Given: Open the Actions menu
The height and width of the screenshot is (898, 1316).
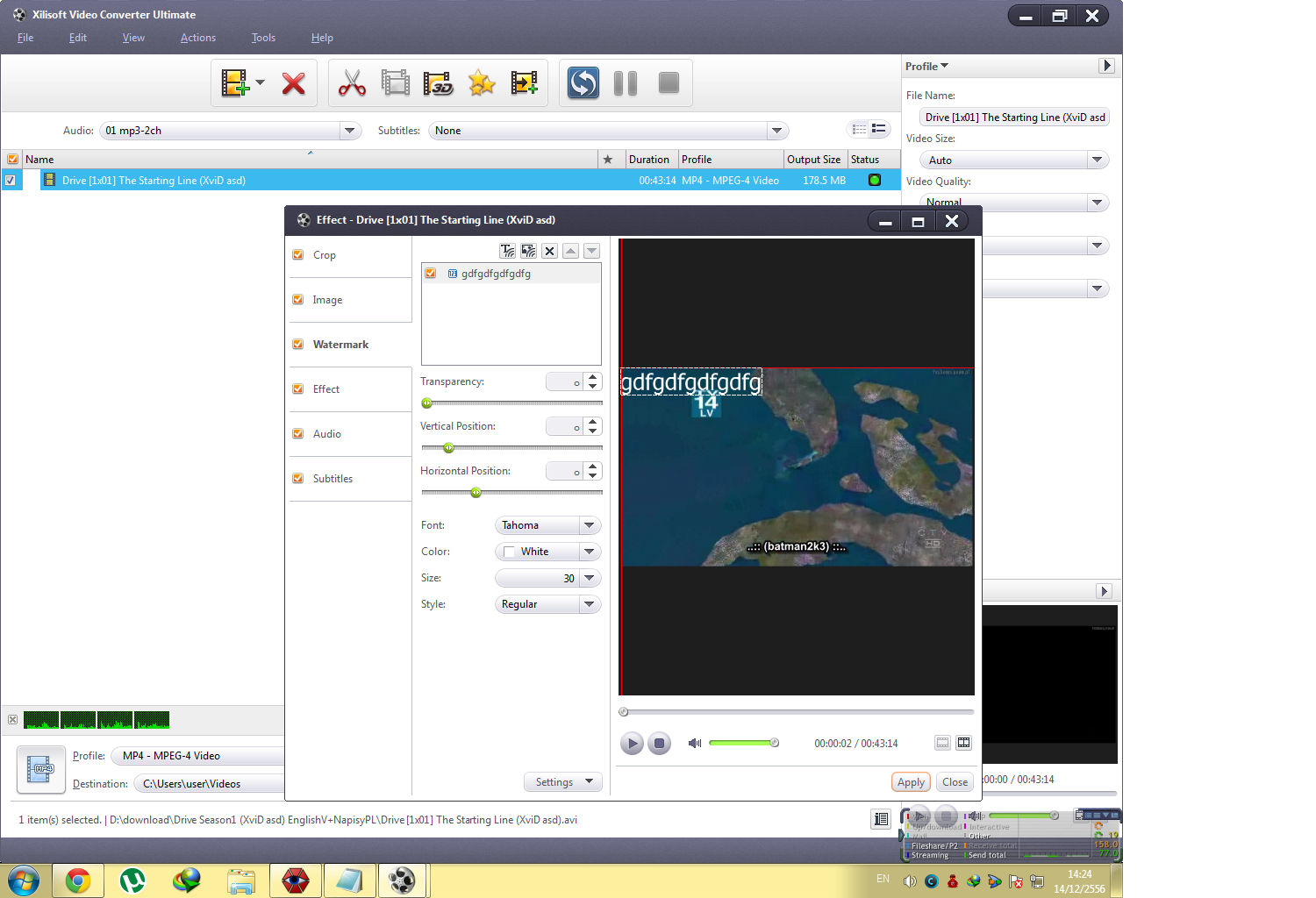Looking at the screenshot, I should [197, 38].
